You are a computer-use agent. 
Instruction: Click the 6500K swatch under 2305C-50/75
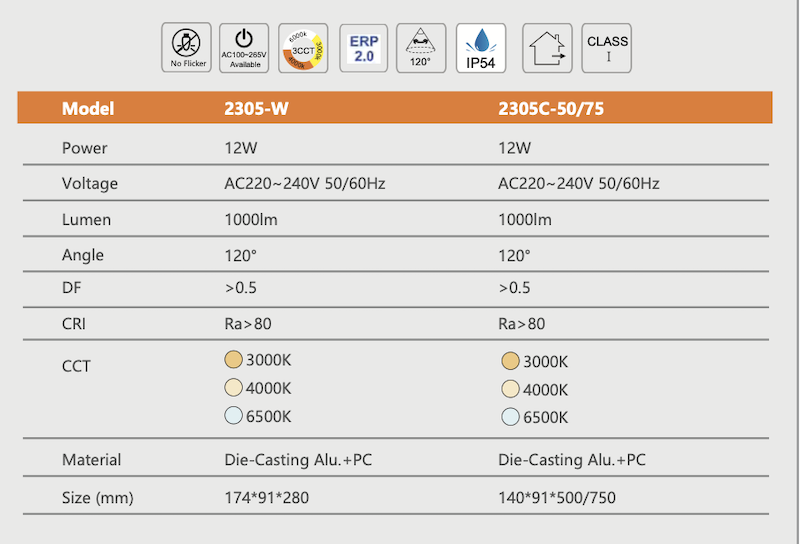(510, 417)
